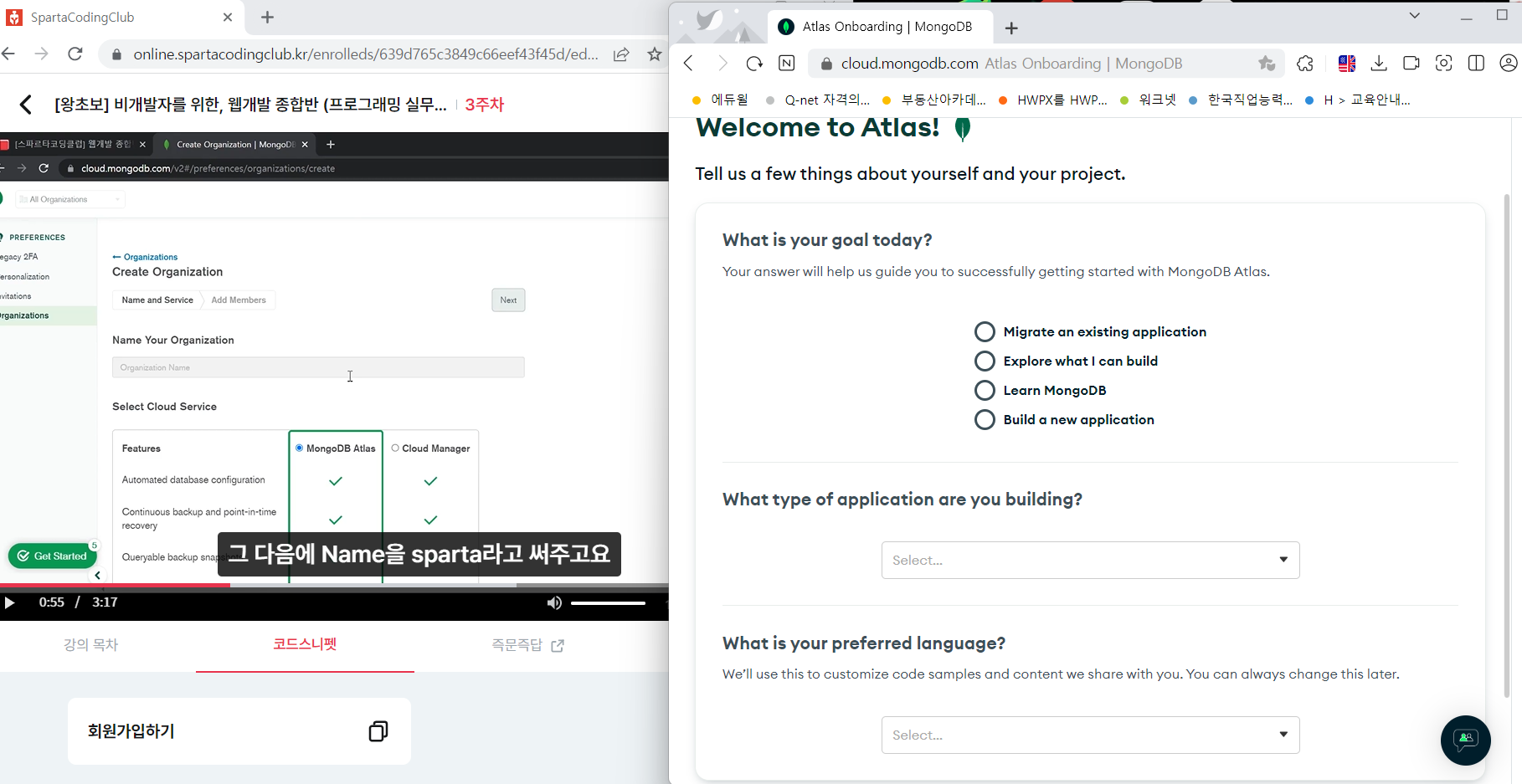Bookmark the SpartaCodingClub page
This screenshot has width=1522, height=784.
pyautogui.click(x=655, y=54)
